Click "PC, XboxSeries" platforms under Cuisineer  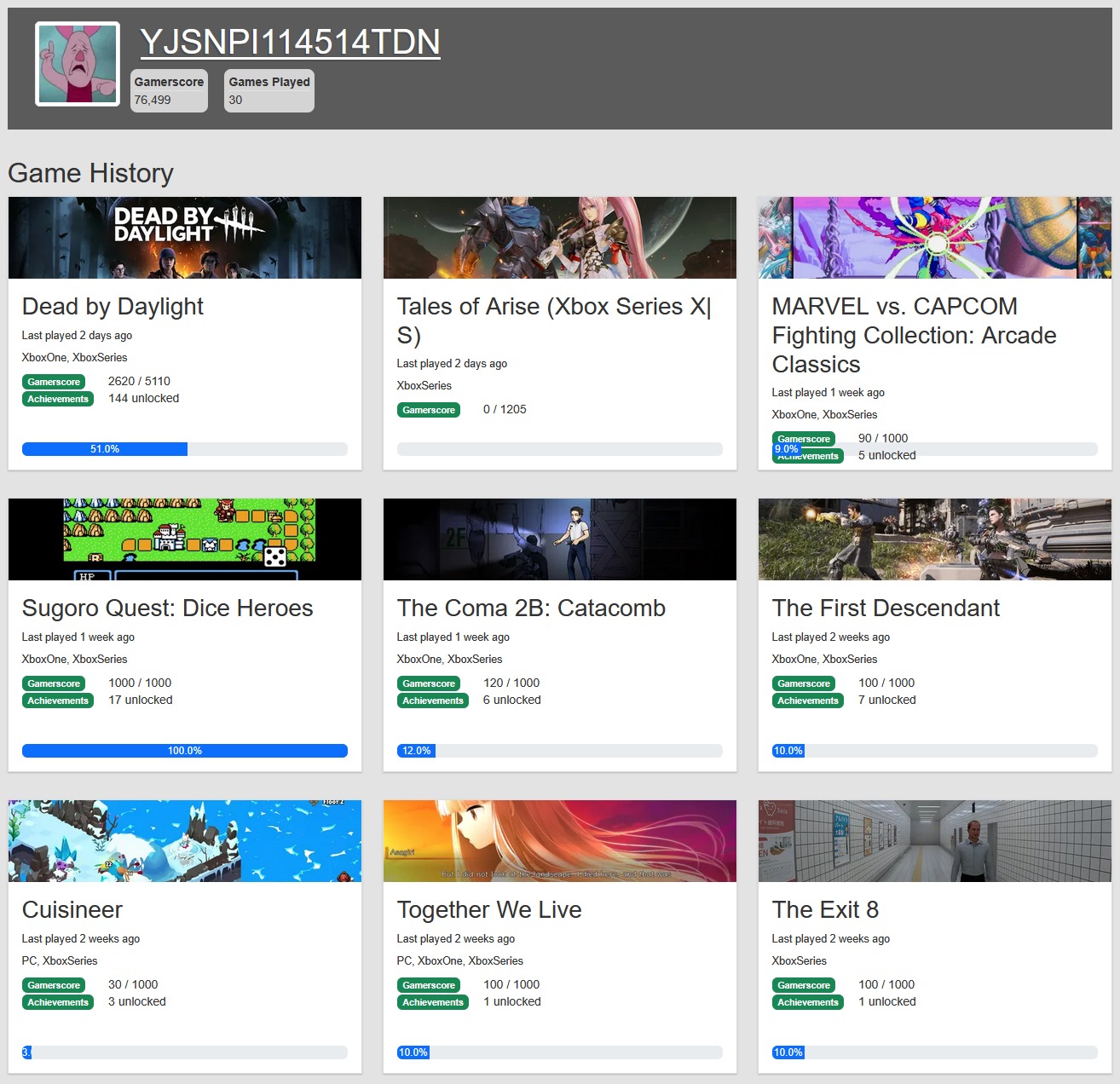pos(60,961)
